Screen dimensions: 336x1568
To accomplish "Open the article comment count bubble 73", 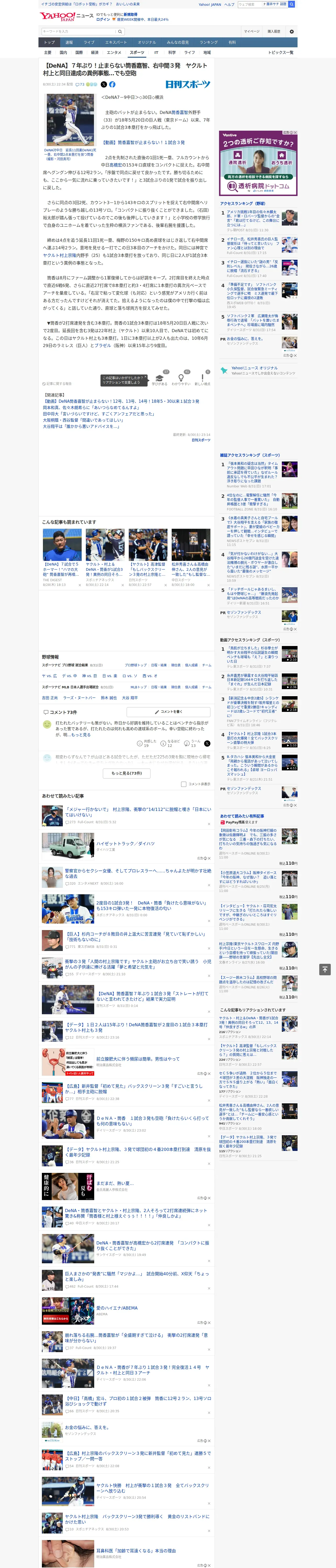I will (80, 85).
